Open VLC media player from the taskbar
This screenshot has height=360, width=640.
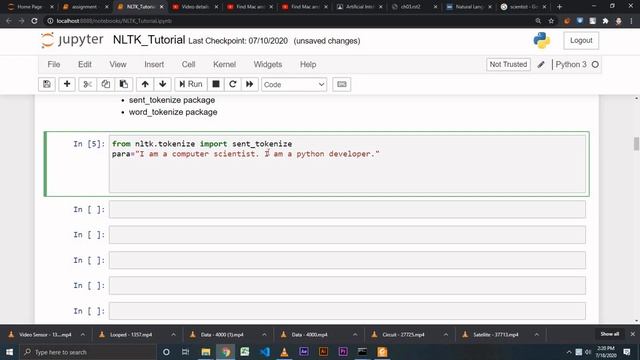click(x=284, y=352)
